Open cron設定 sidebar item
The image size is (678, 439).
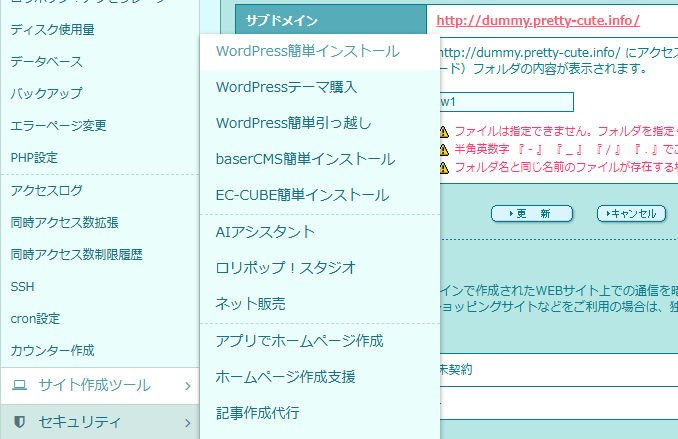point(35,318)
